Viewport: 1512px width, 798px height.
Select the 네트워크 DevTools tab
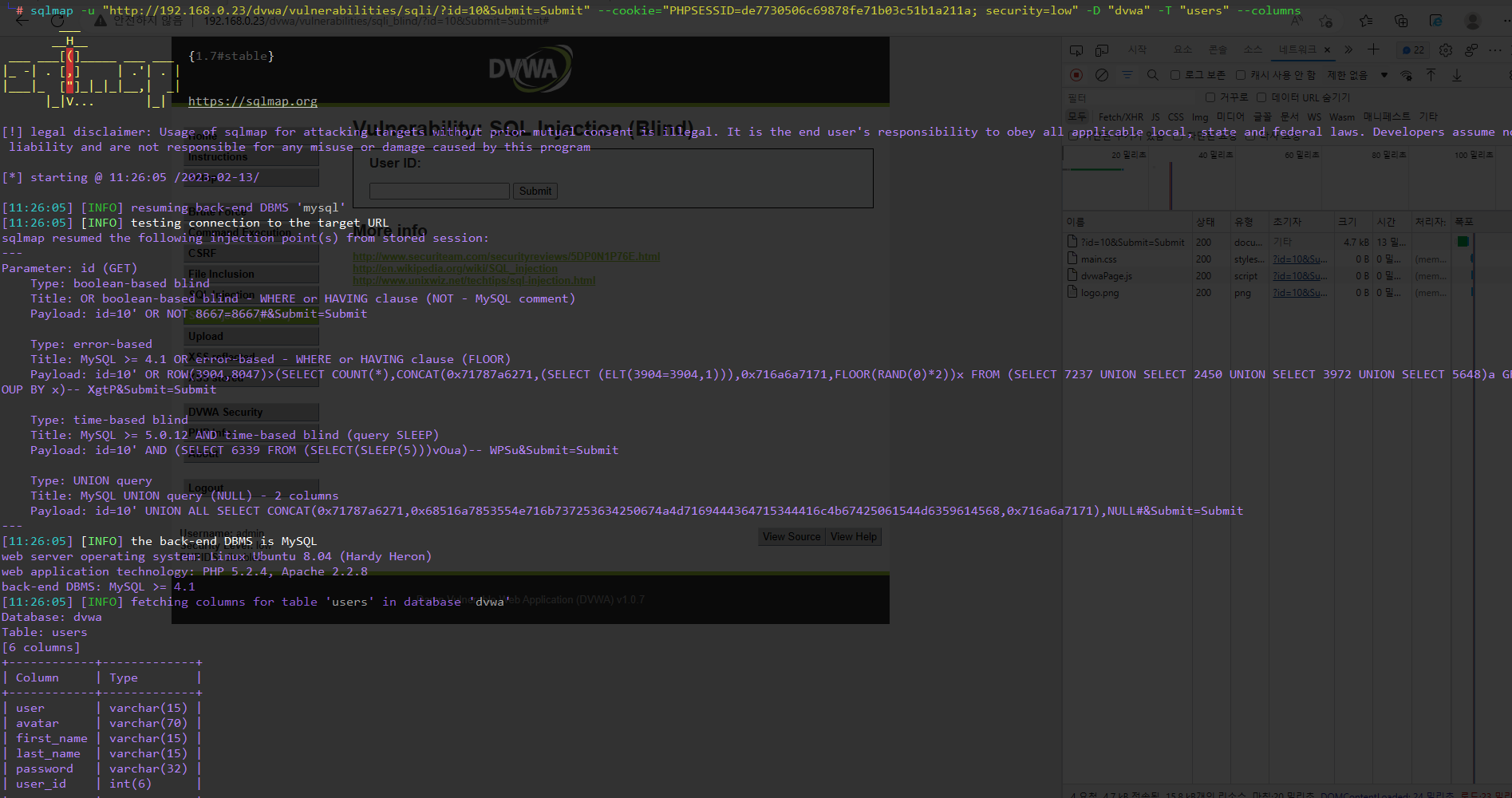tap(1297, 49)
